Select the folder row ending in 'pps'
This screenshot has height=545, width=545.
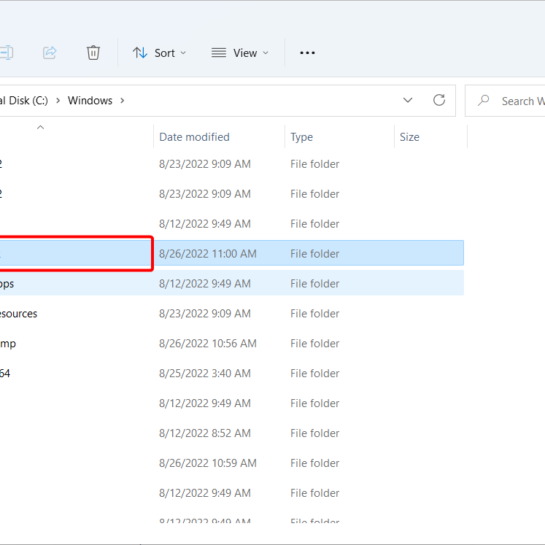(232, 283)
